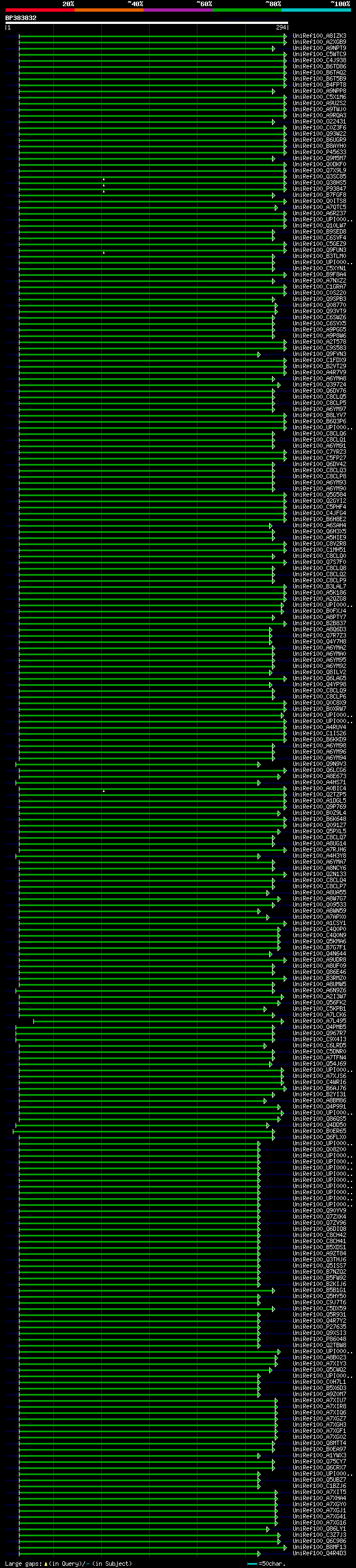
Task: Click the white query sequence bar
Action: click(147, 23)
